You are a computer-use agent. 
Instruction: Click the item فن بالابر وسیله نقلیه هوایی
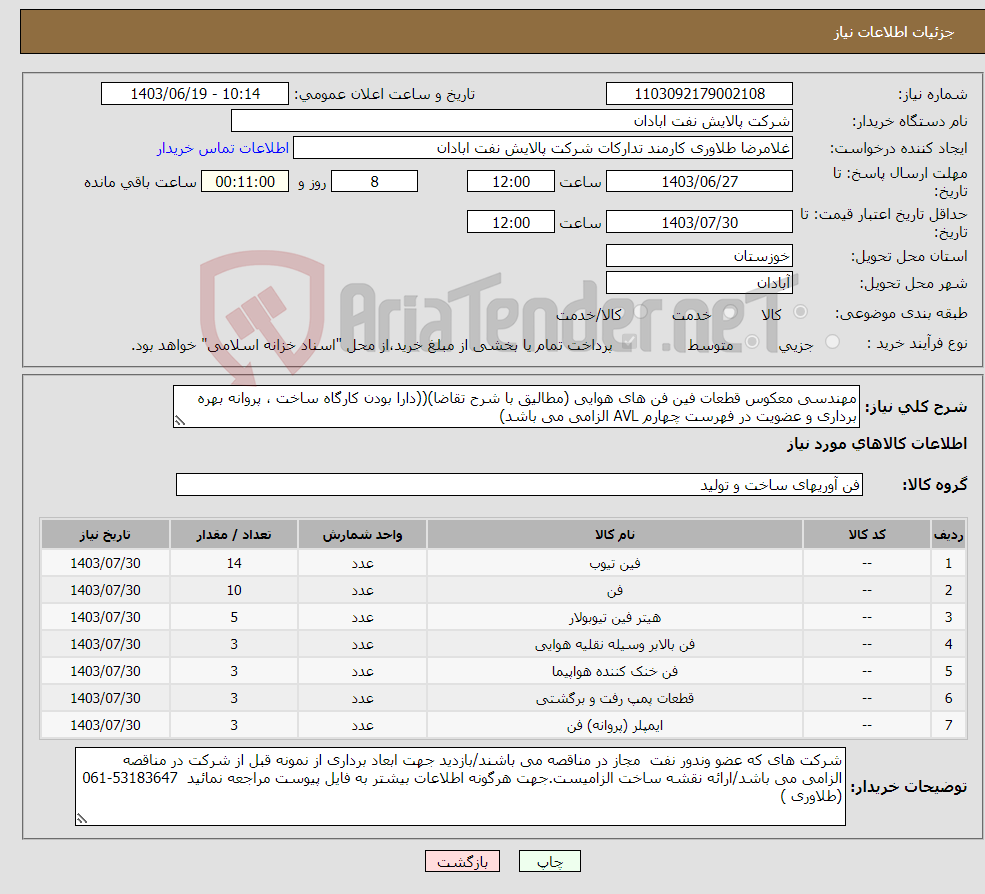coord(615,645)
